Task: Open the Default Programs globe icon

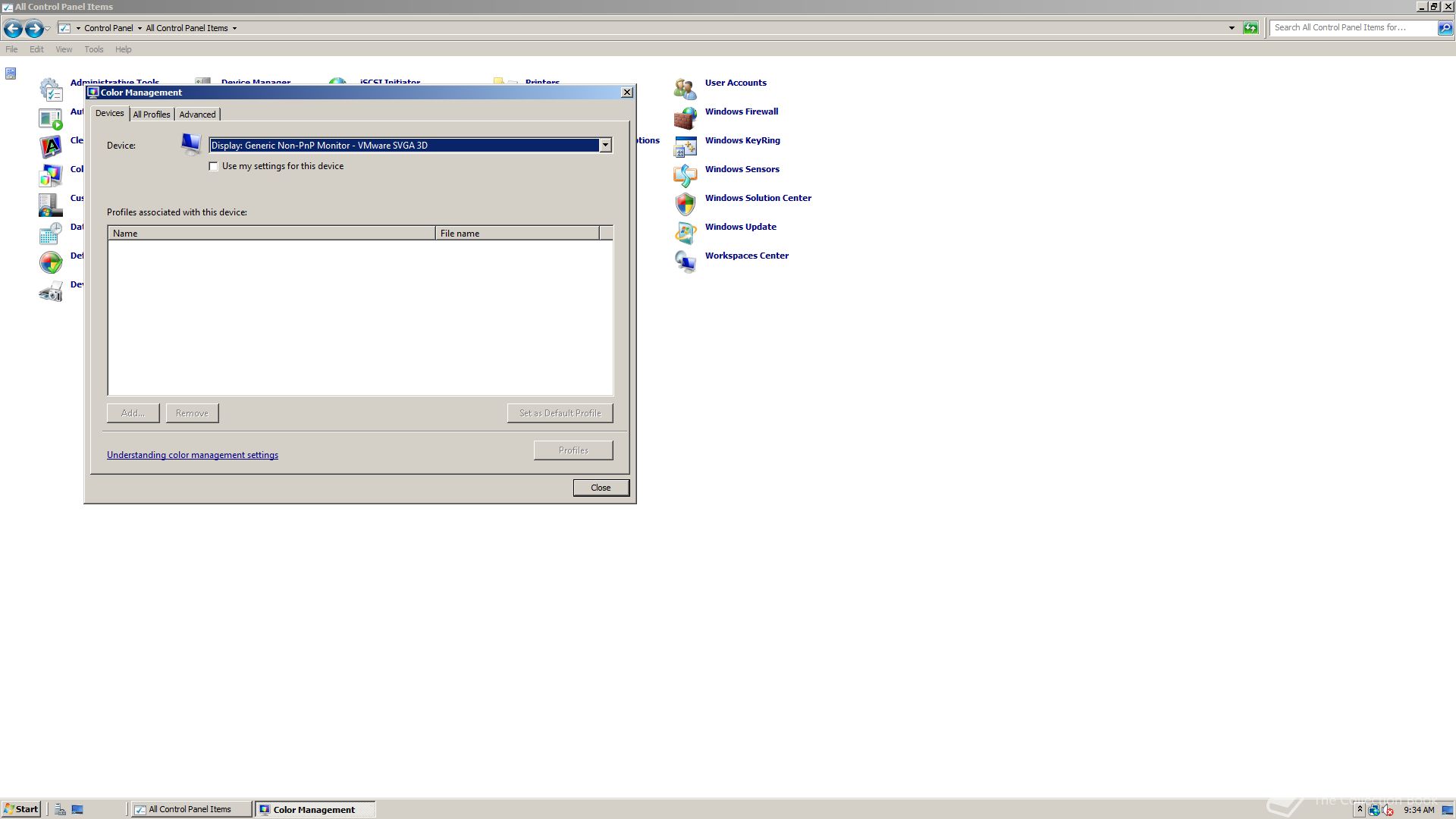Action: (x=51, y=262)
